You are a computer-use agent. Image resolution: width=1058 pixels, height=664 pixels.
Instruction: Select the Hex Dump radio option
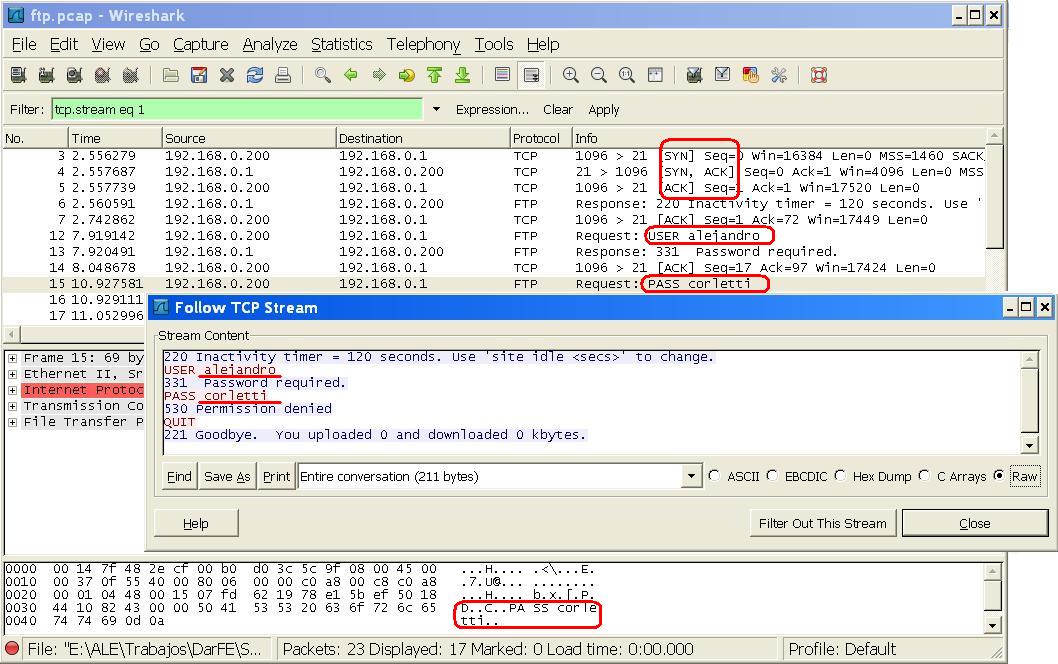point(840,476)
